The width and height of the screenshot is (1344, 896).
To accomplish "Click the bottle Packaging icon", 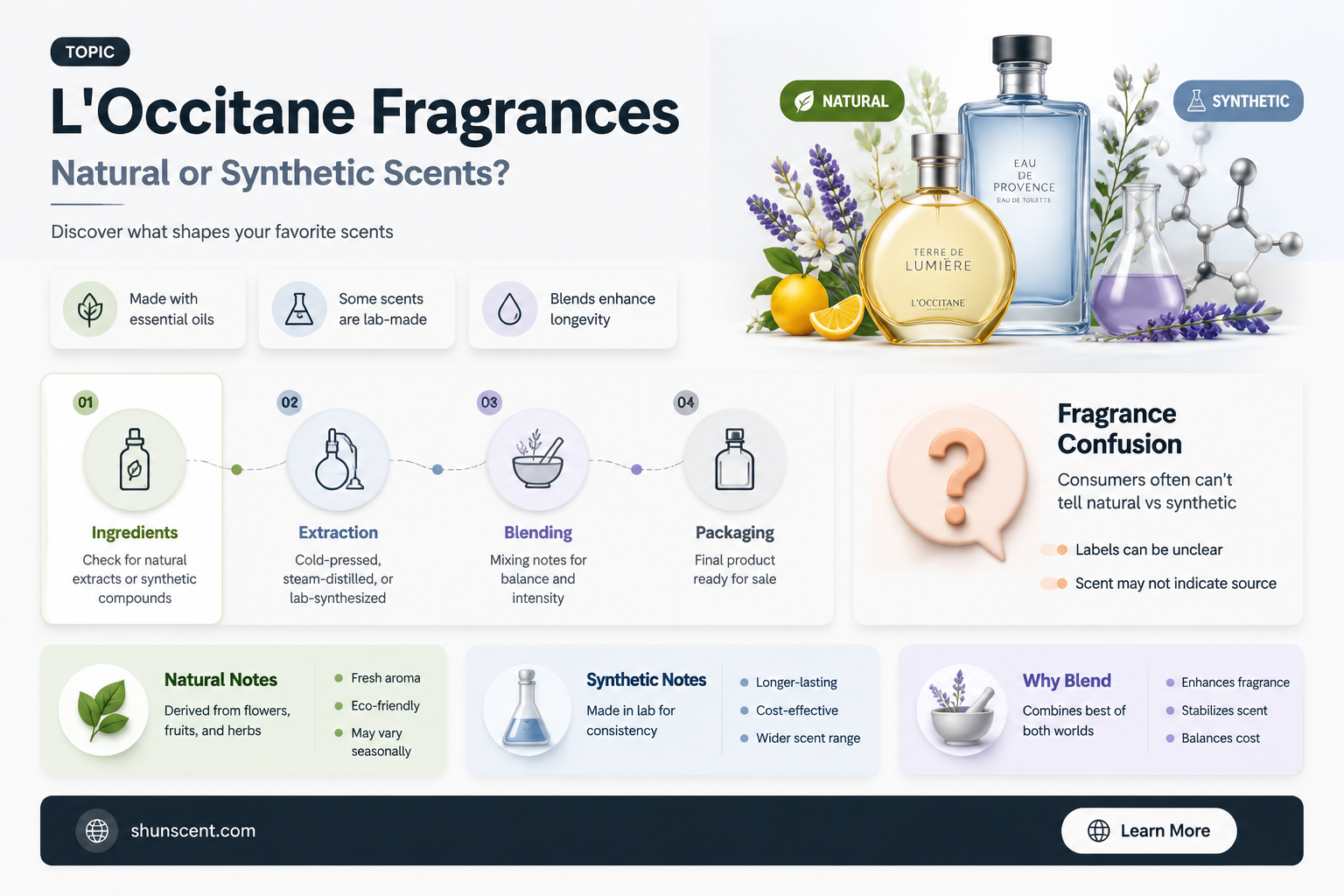I will click(735, 459).
